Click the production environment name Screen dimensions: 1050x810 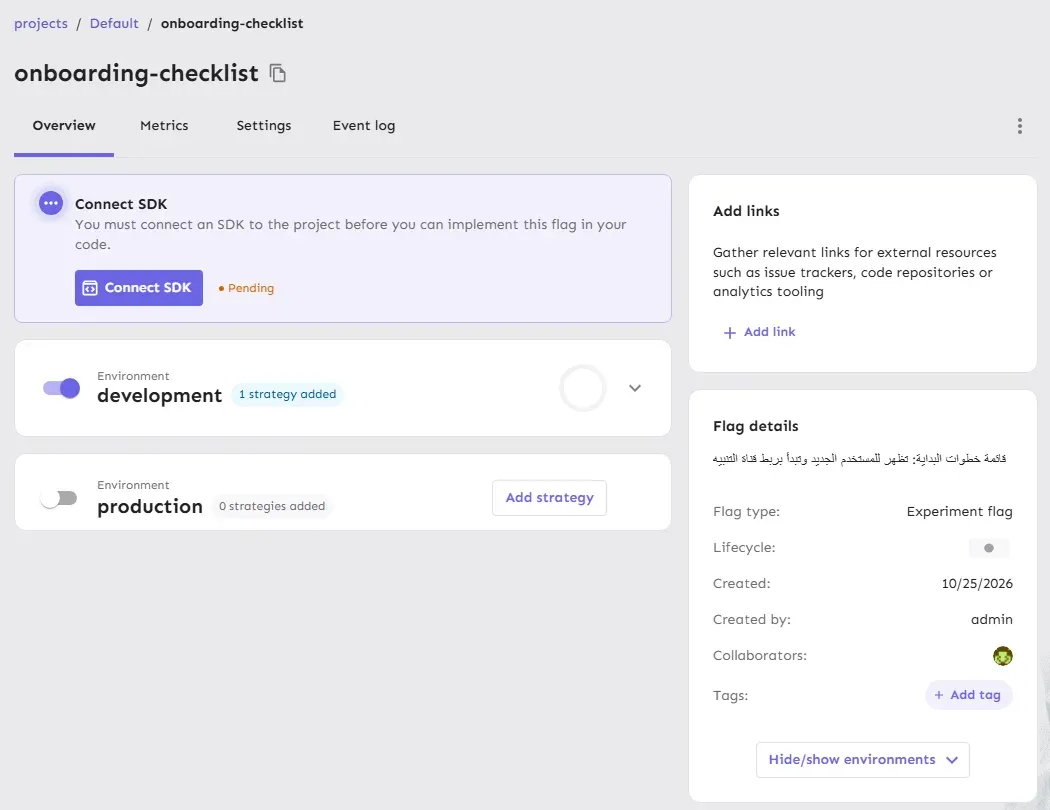[150, 507]
